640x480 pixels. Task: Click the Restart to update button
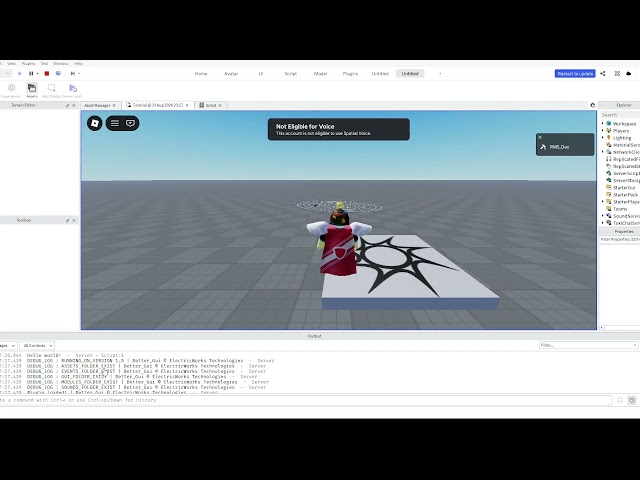tap(575, 73)
